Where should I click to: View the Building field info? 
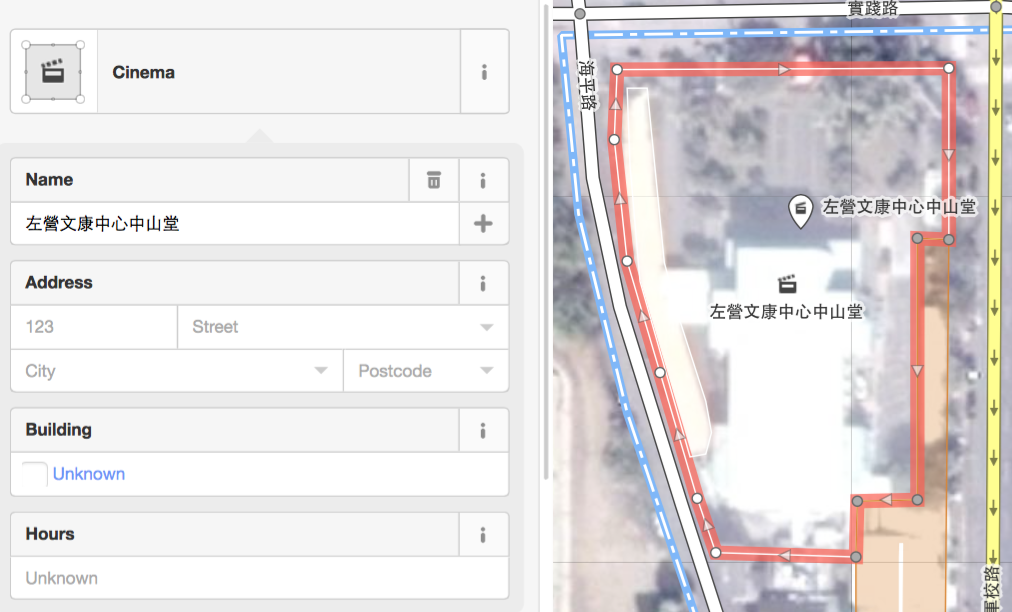coord(483,430)
